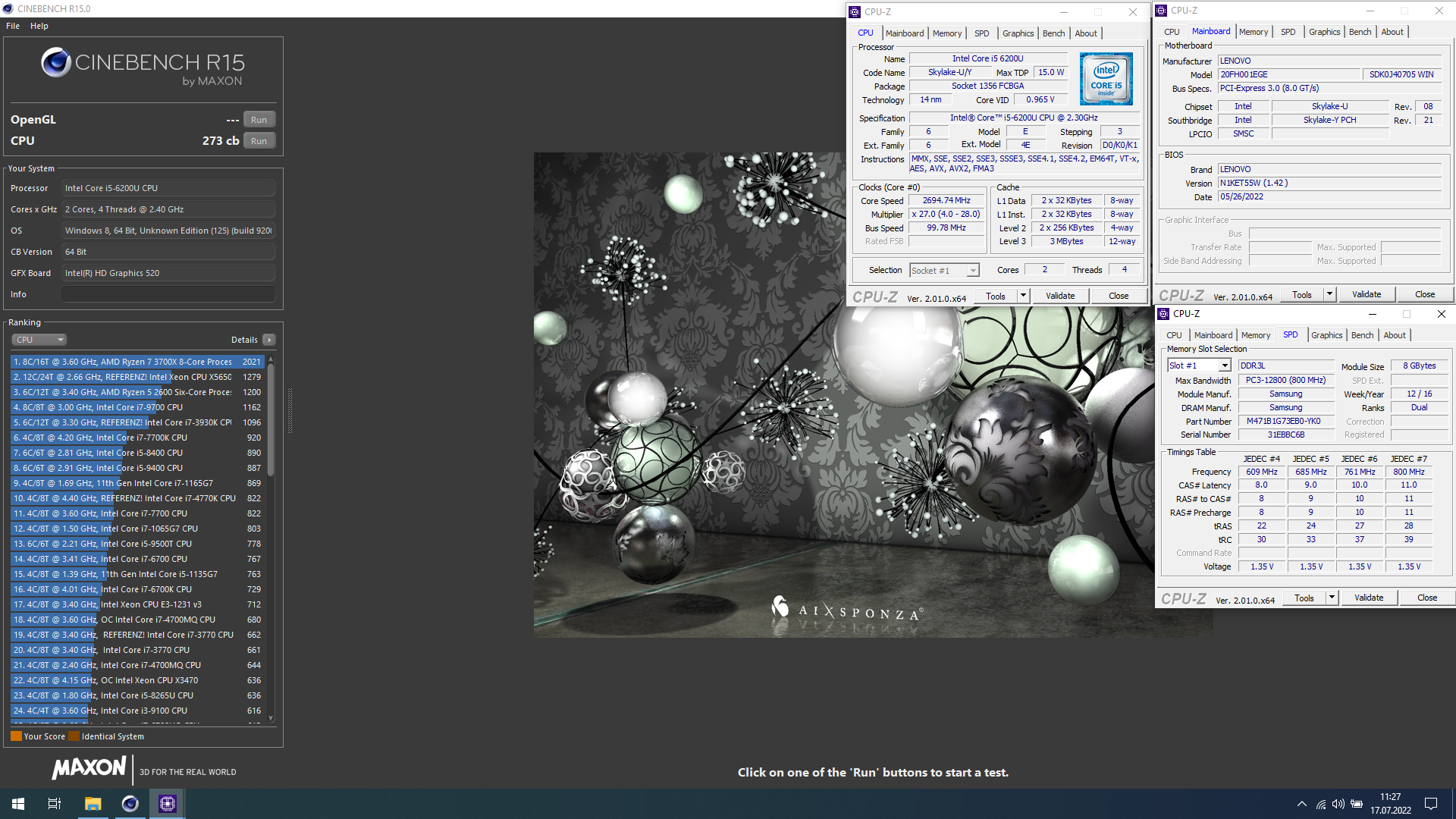
Task: Click the Your Score orange legend swatch
Action: point(16,736)
